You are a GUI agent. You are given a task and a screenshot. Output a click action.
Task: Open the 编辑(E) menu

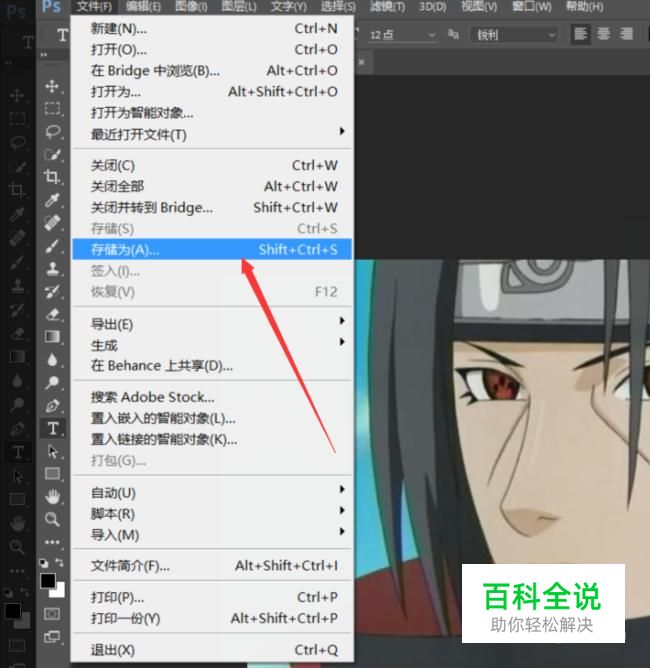(144, 7)
